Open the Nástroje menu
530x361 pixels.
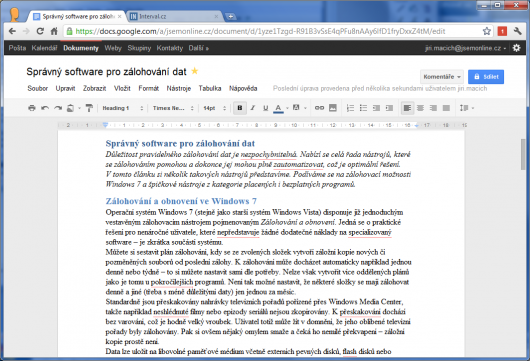(178, 88)
